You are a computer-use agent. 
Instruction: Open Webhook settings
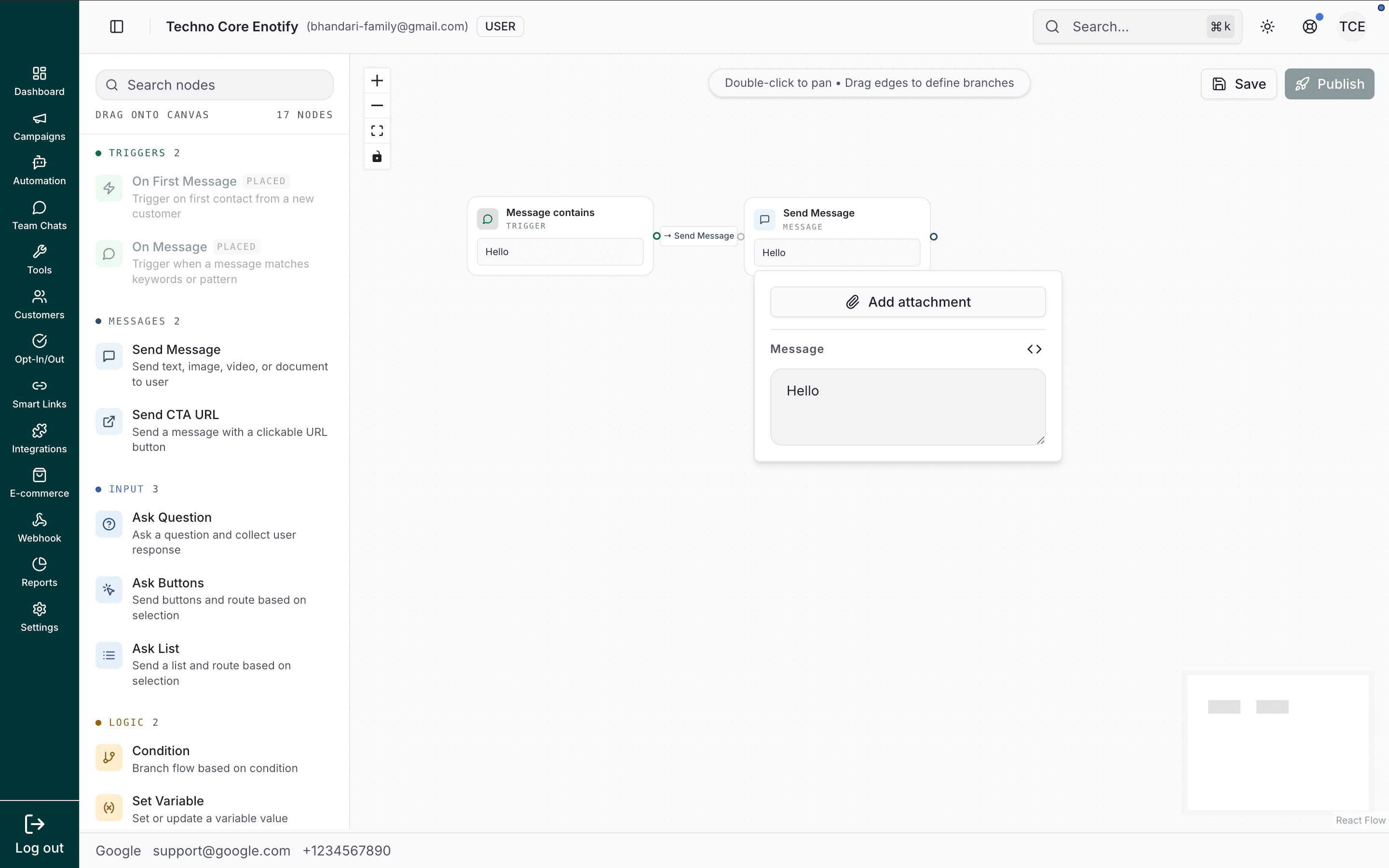(x=39, y=528)
